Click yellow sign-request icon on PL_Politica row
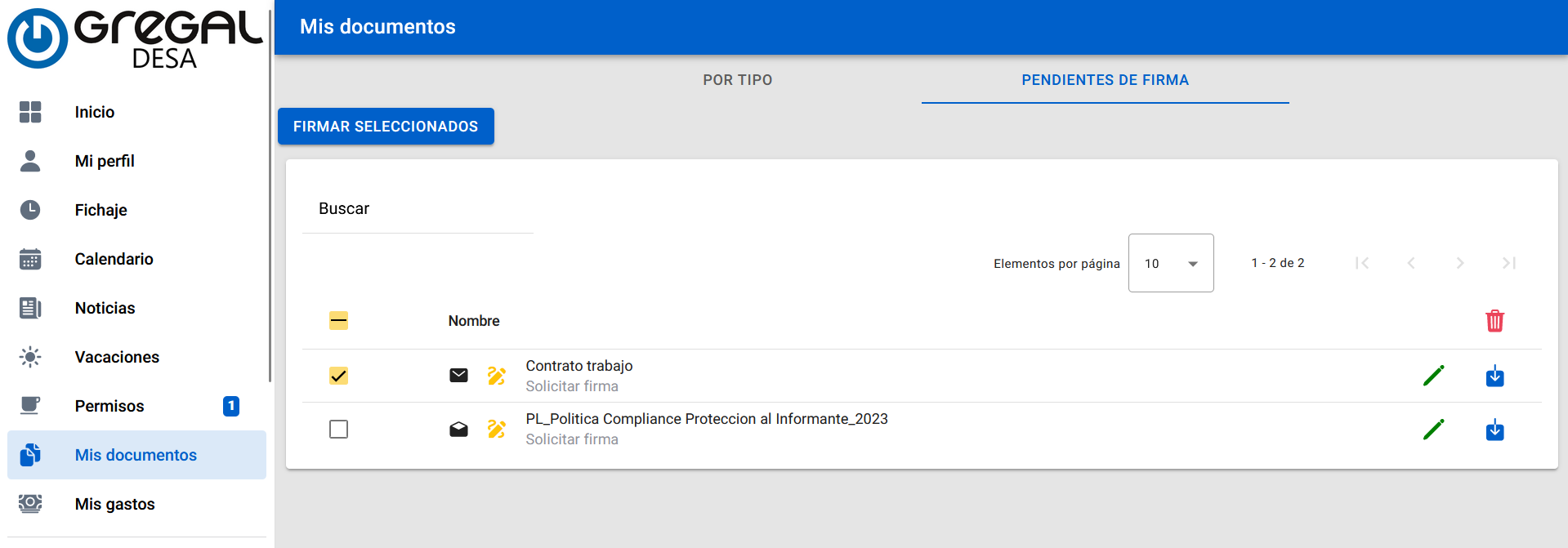 pos(497,430)
